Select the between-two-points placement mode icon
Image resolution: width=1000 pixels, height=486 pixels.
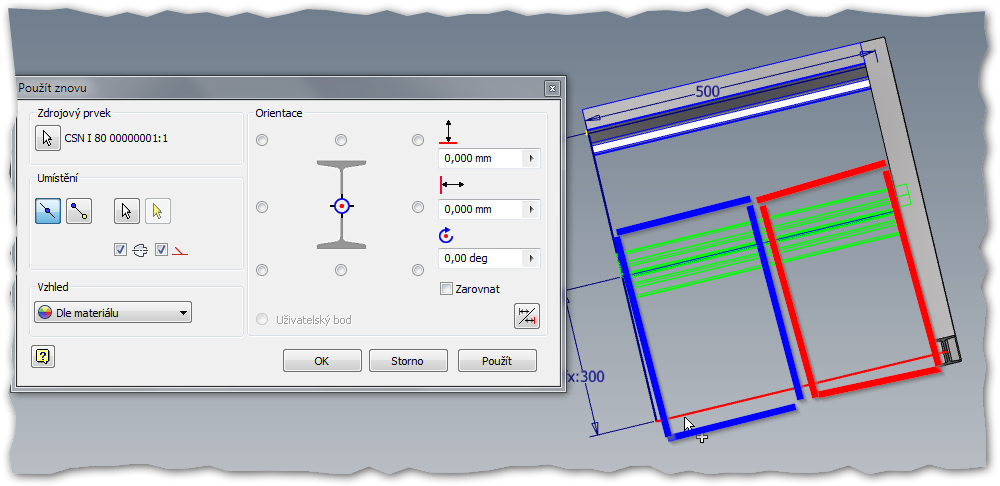[79, 210]
